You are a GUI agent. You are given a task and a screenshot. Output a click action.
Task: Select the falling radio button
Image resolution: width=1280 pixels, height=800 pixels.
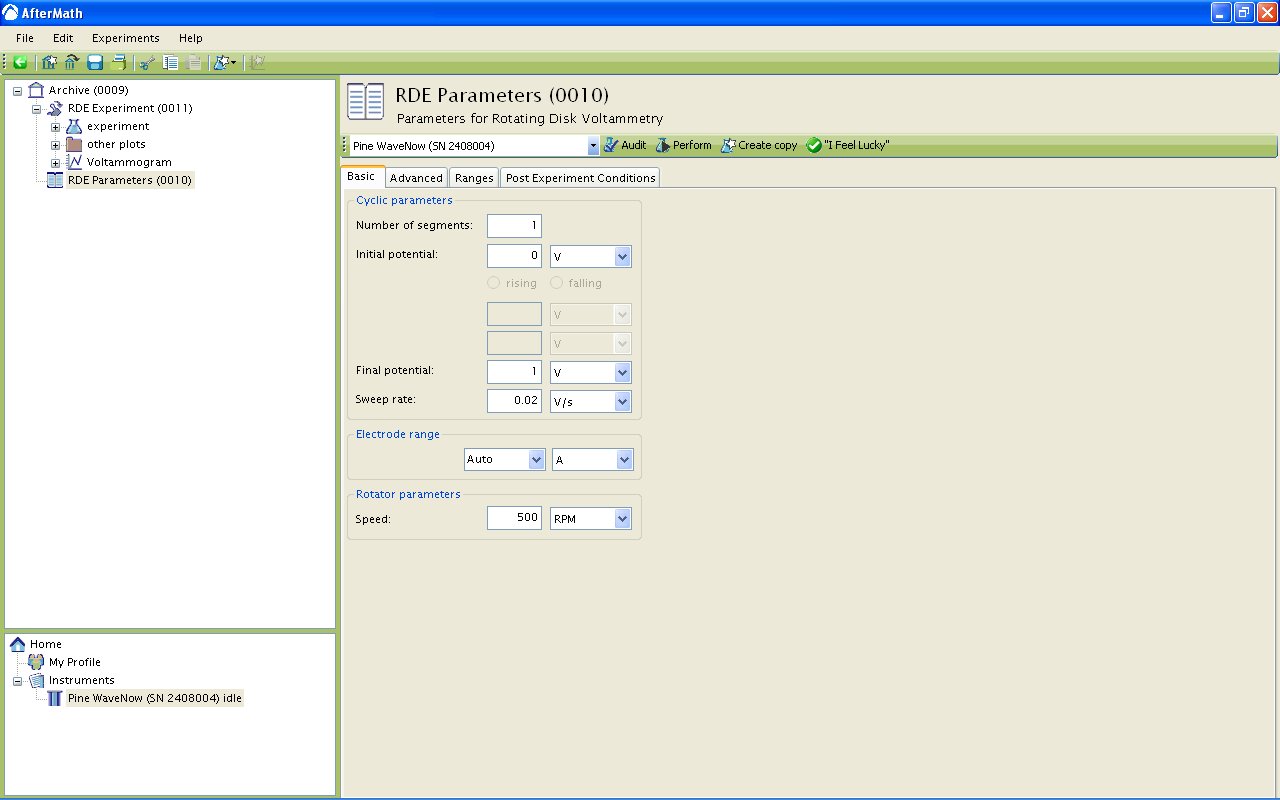tap(556, 283)
